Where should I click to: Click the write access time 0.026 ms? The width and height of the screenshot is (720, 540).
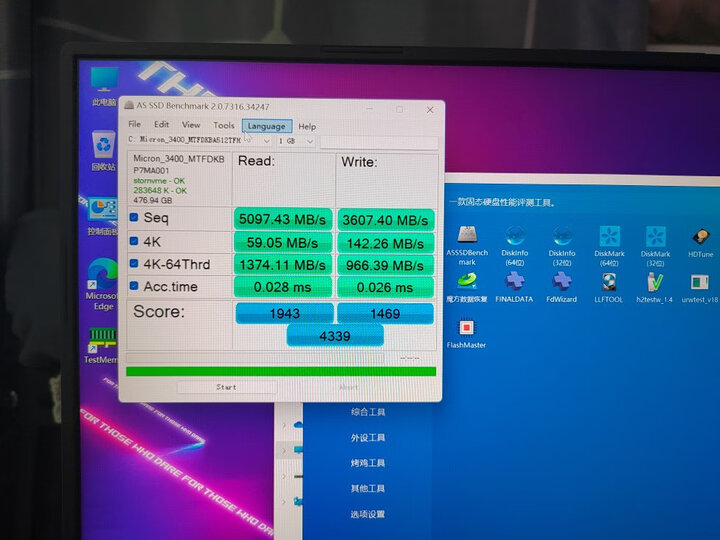tap(385, 287)
